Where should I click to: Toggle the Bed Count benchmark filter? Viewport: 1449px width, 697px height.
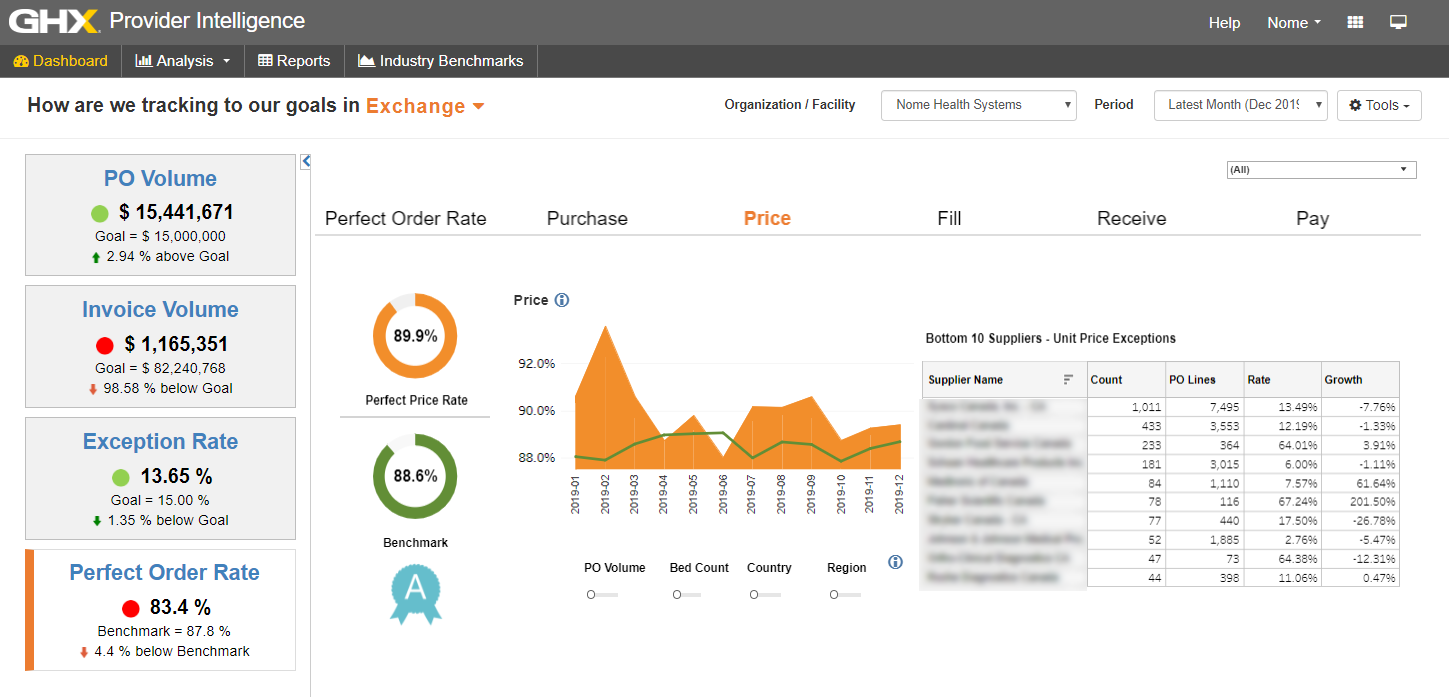point(687,594)
